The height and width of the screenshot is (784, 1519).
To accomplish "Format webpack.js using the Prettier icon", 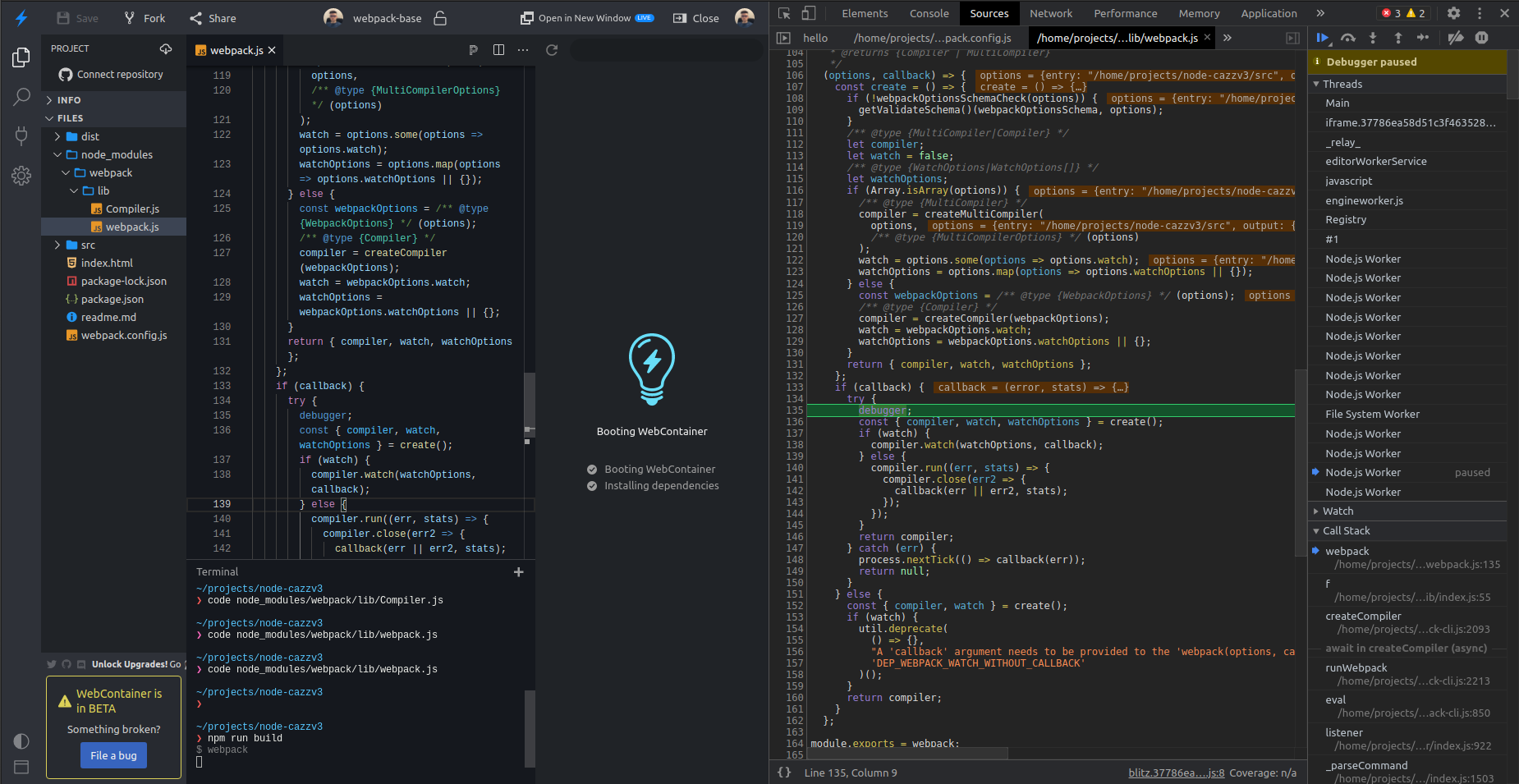I will pos(474,49).
